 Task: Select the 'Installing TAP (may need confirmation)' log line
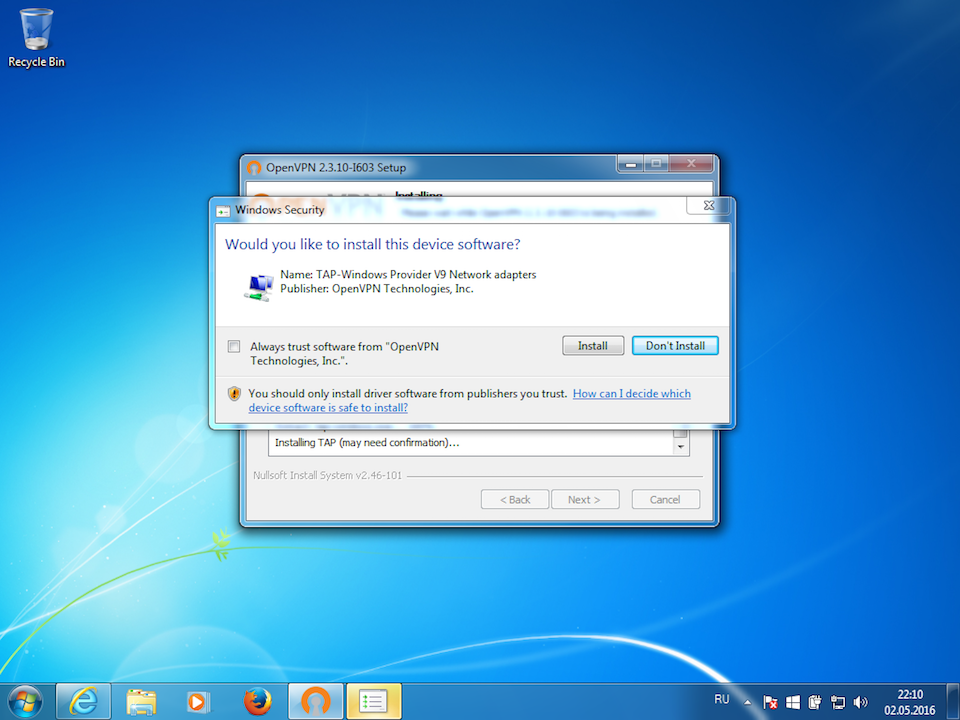point(367,443)
